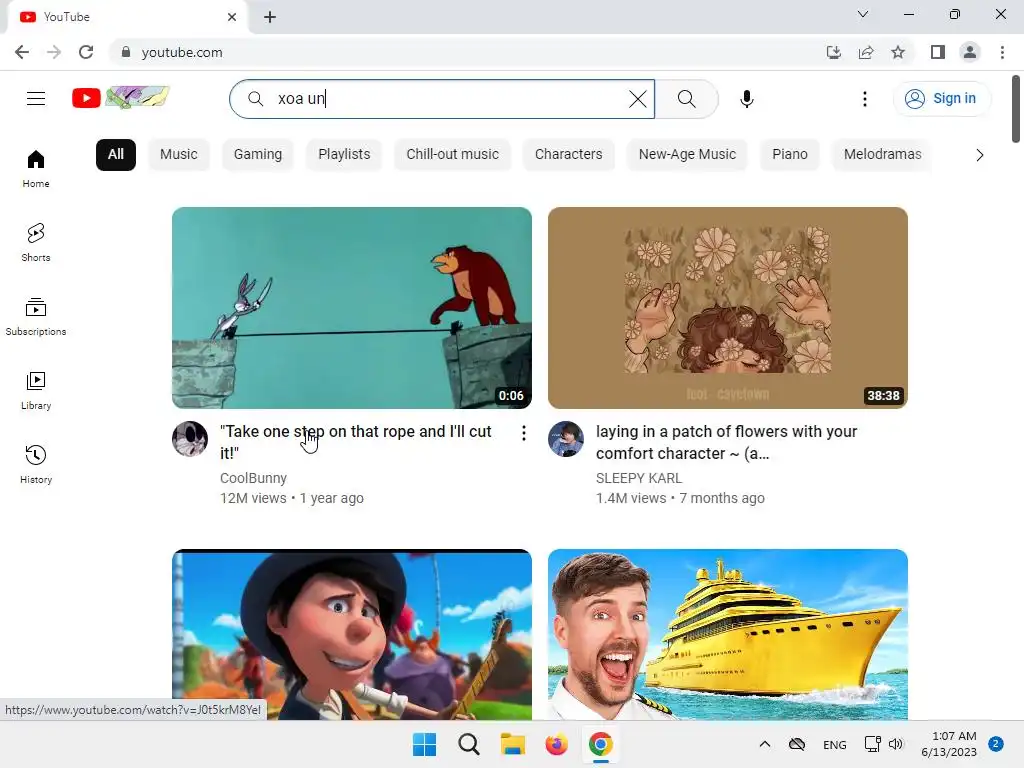Open Chrome's three-dot menu
Viewport: 1024px width, 768px height.
[x=1002, y=52]
